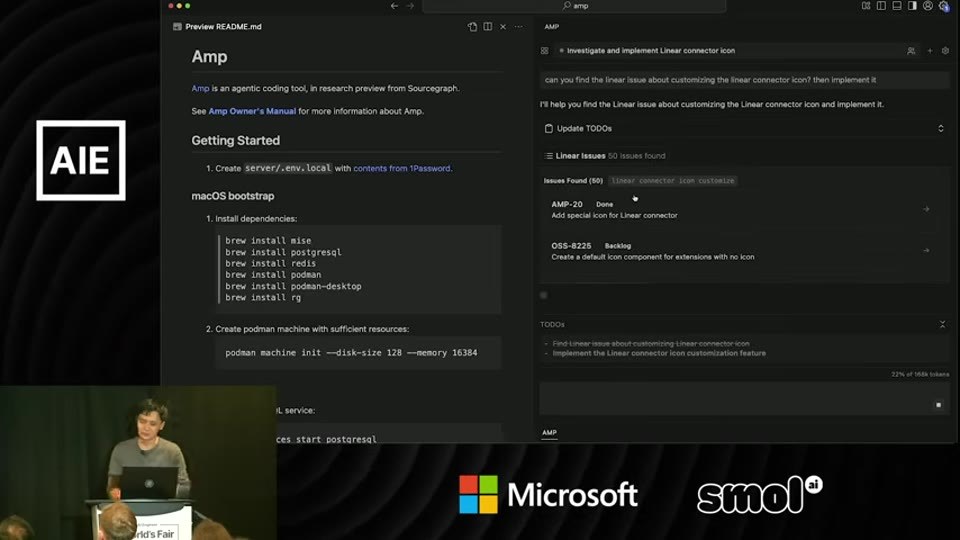Go back using the navigation arrow
Screen dimensions: 960x540
click(x=394, y=6)
